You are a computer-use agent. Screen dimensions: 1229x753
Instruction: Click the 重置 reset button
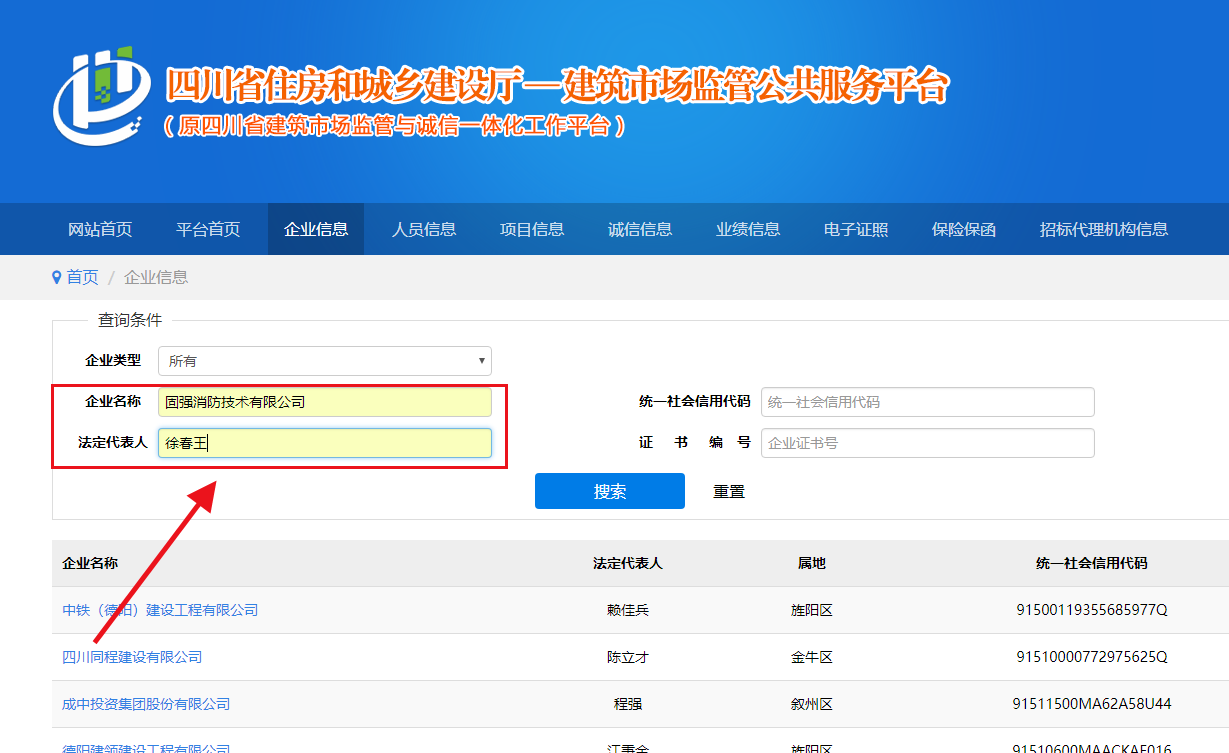point(728,490)
